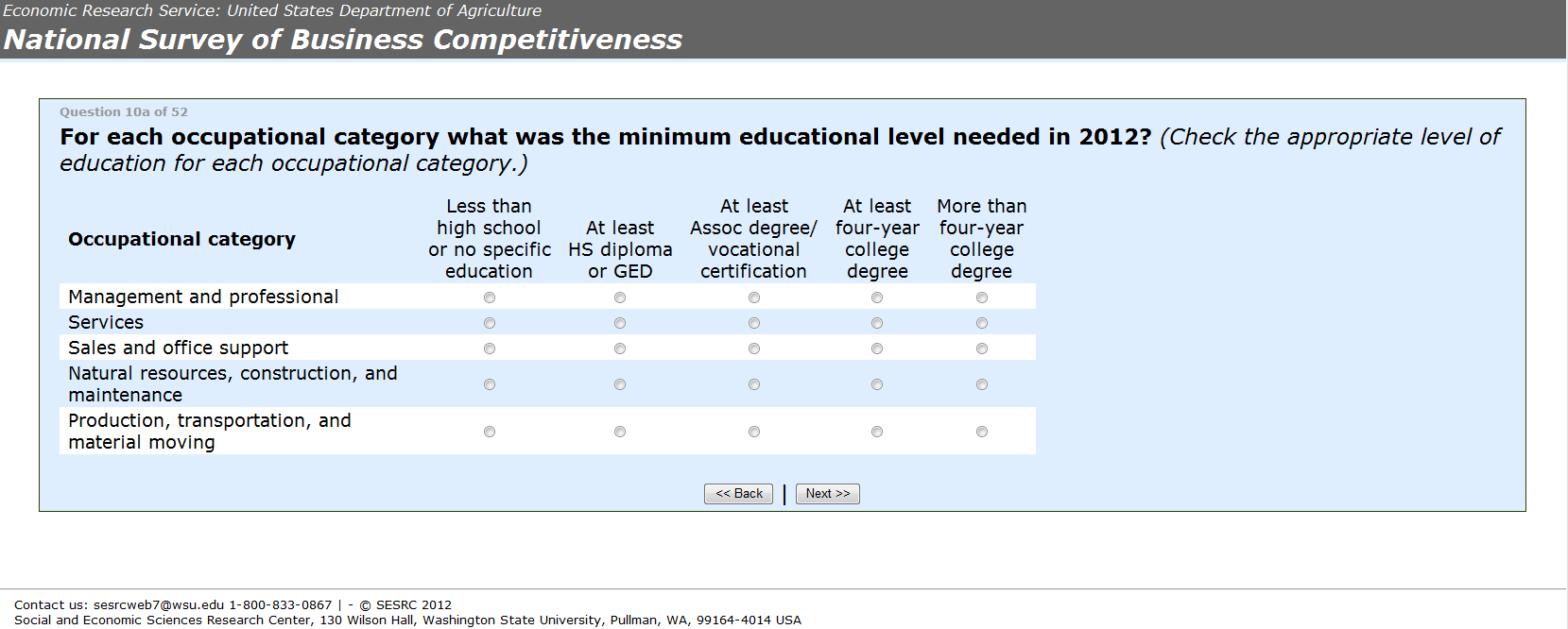
Task: Mark 'At least four-year degree' for Natural resources row
Action: 877,384
